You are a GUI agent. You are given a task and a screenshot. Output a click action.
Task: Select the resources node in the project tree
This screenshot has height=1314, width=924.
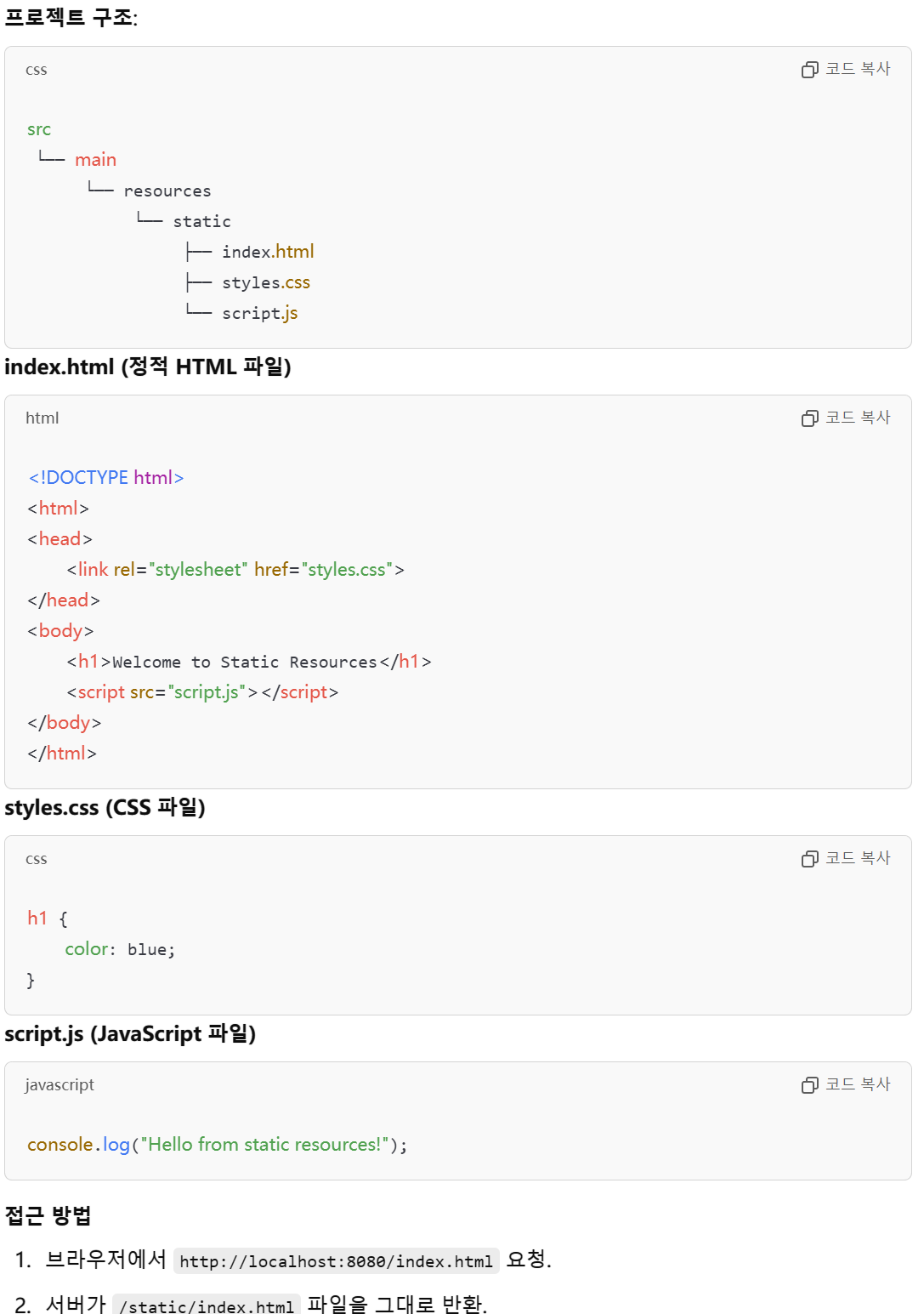tap(167, 190)
